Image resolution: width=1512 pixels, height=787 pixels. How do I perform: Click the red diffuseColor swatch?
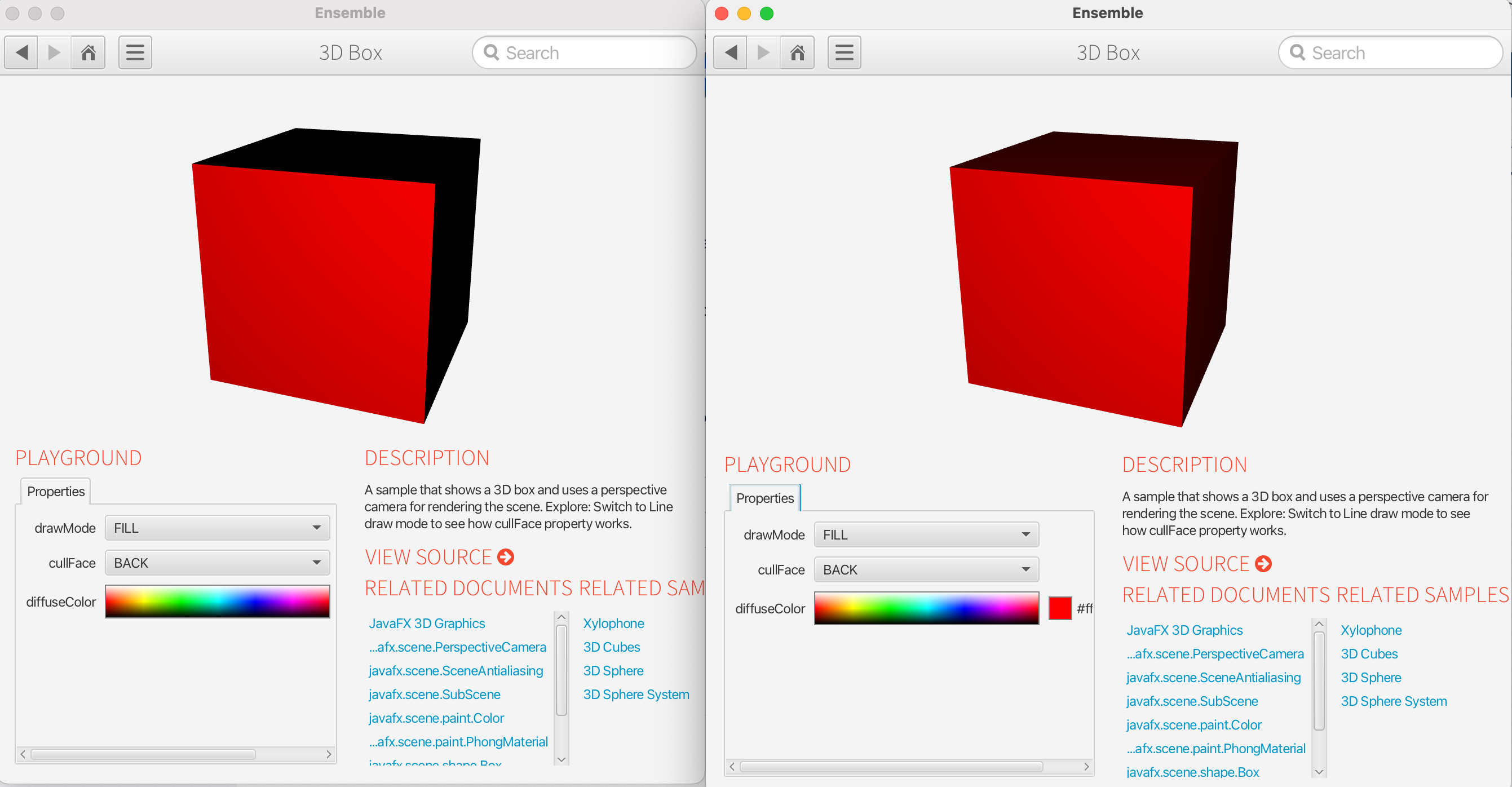pos(1059,609)
